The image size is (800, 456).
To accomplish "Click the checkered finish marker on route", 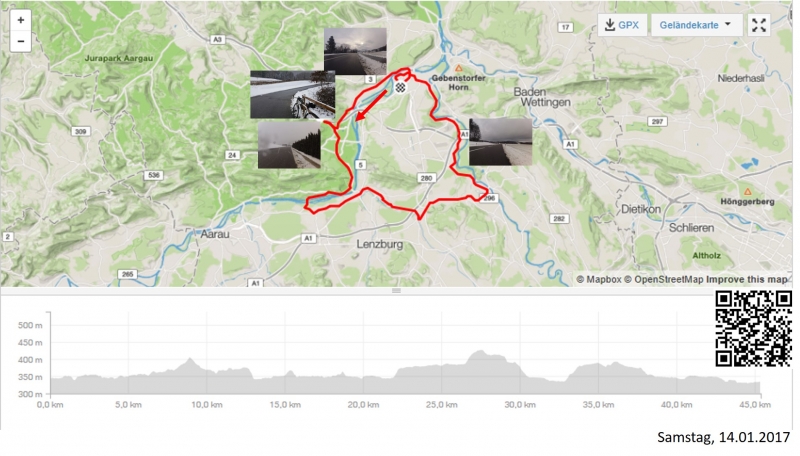I will (x=401, y=88).
